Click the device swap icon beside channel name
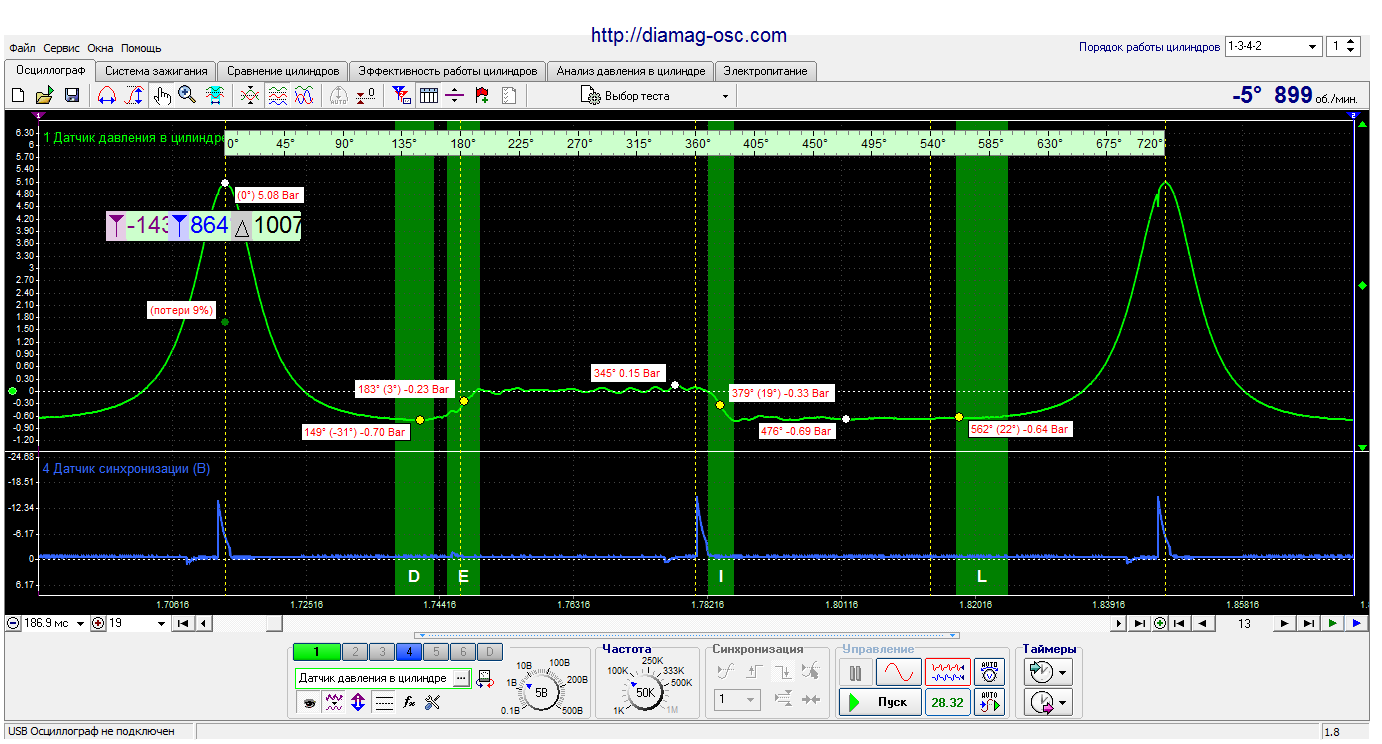Image resolution: width=1382 pixels, height=744 pixels. (485, 678)
